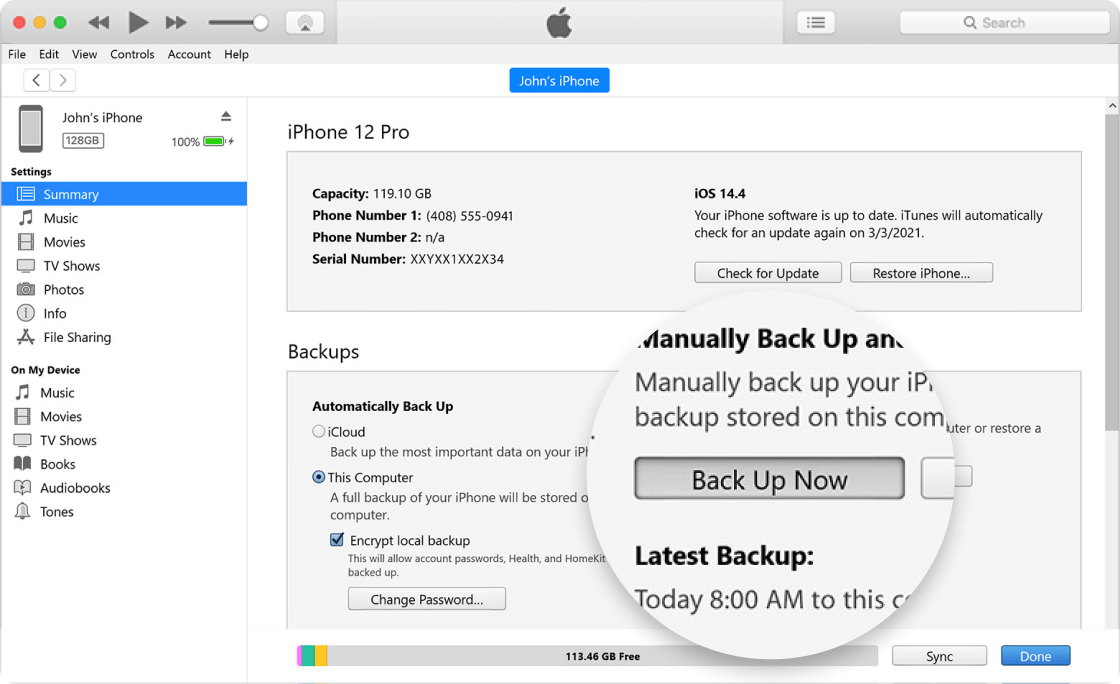The image size is (1120, 684).
Task: Click the Restore iPhone button
Action: tap(921, 273)
